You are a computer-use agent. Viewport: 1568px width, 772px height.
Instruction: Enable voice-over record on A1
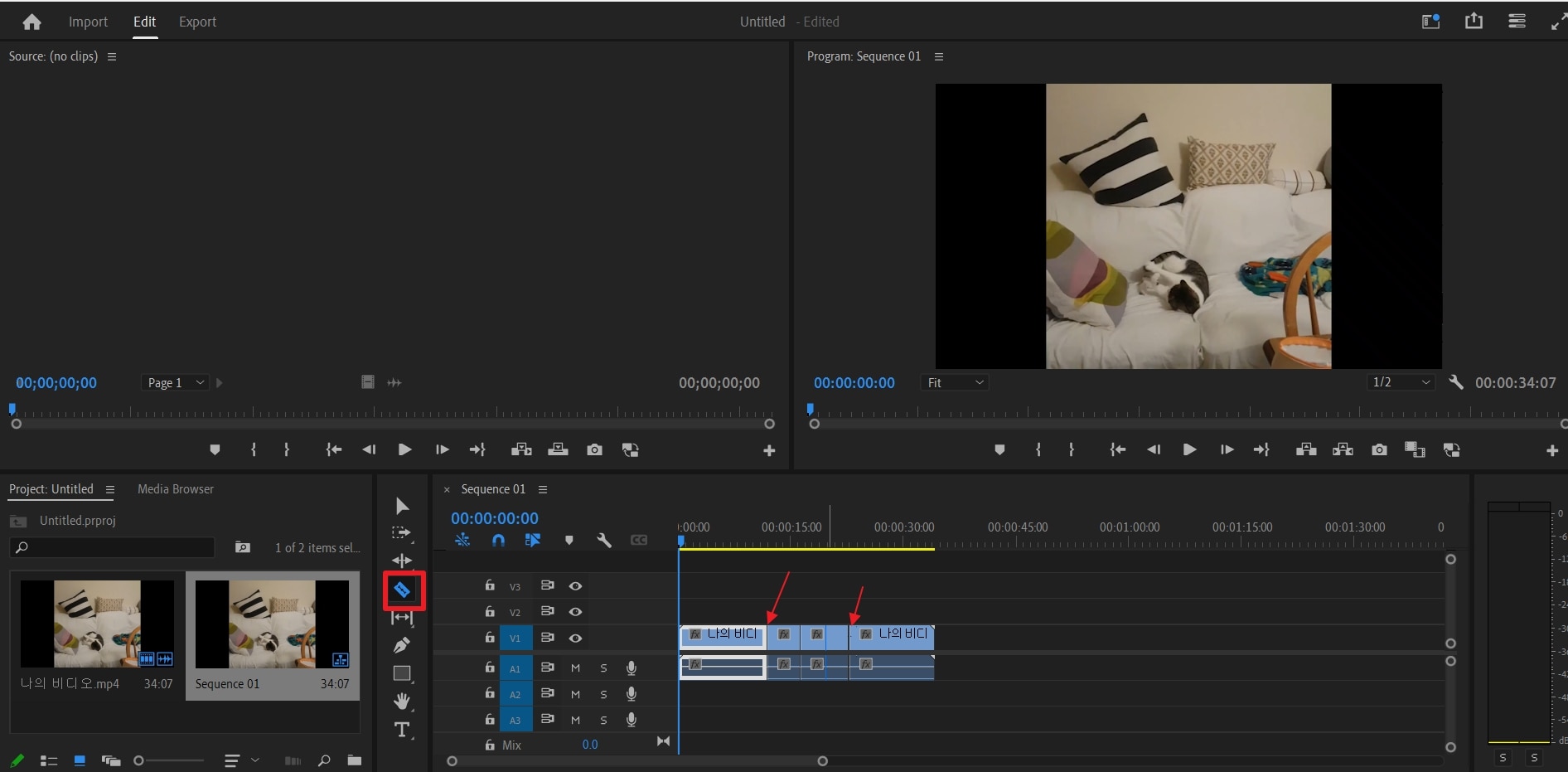pyautogui.click(x=632, y=668)
